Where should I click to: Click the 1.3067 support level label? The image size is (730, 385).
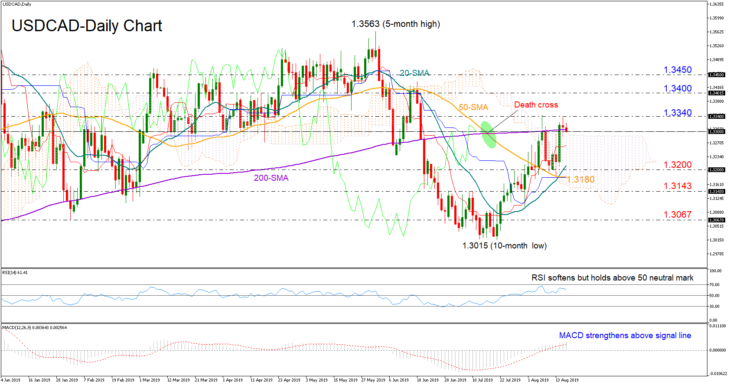pyautogui.click(x=677, y=215)
